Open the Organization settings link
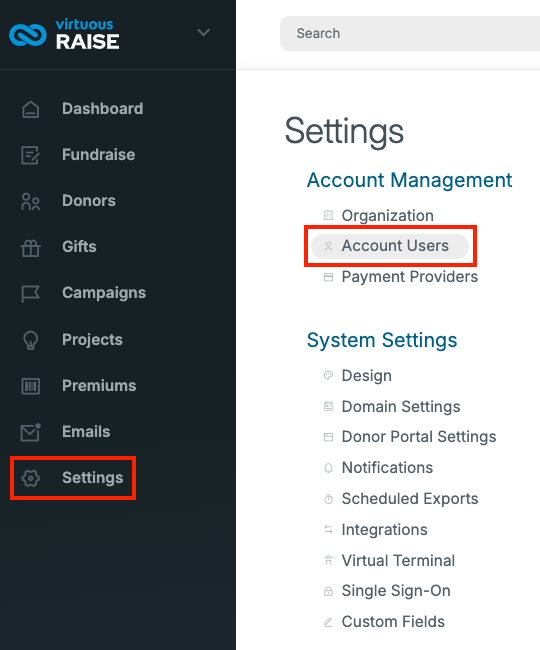The width and height of the screenshot is (540, 650). pos(387,216)
